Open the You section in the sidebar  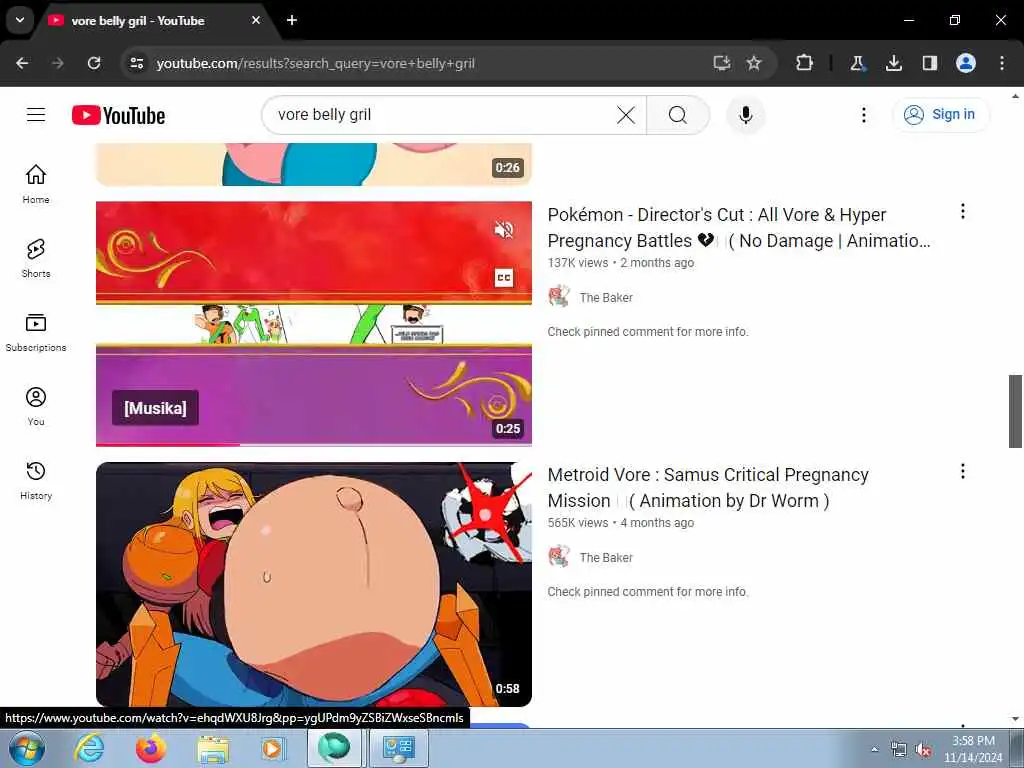[x=36, y=406]
